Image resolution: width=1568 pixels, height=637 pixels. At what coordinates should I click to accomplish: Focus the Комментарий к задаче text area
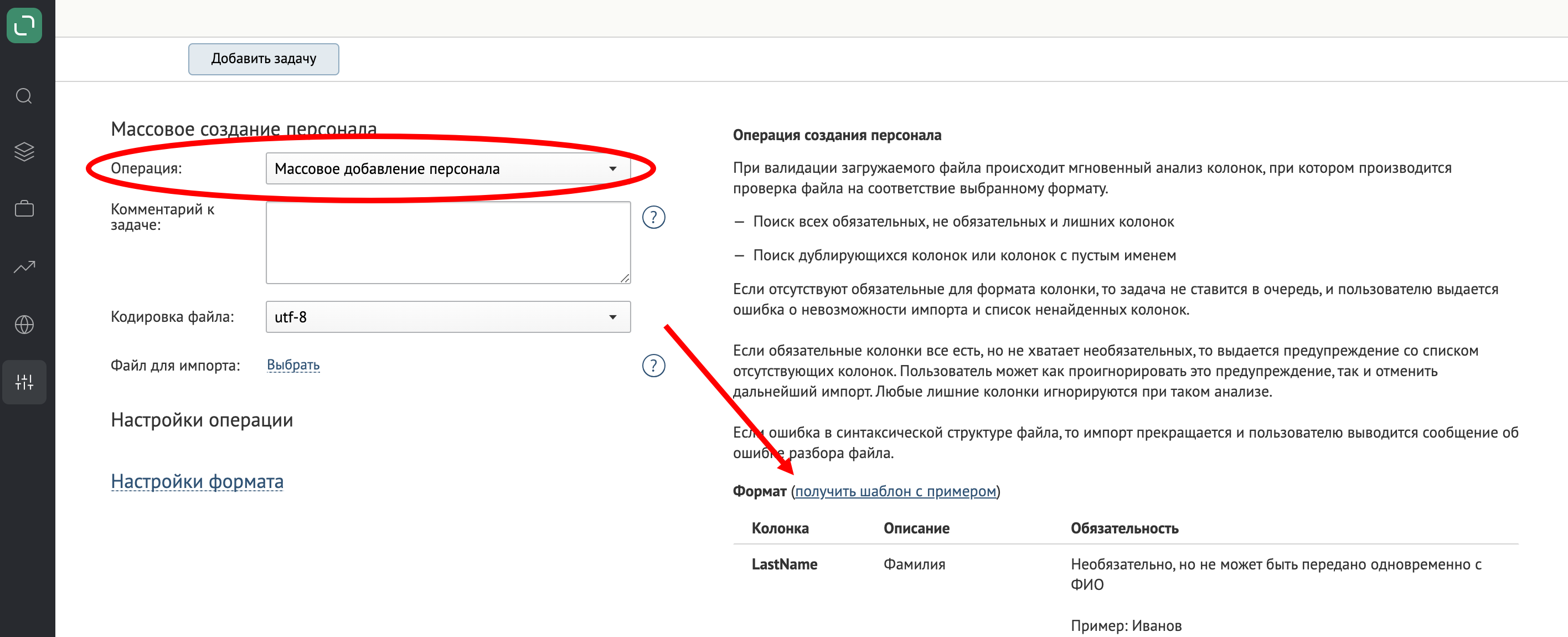pos(448,243)
